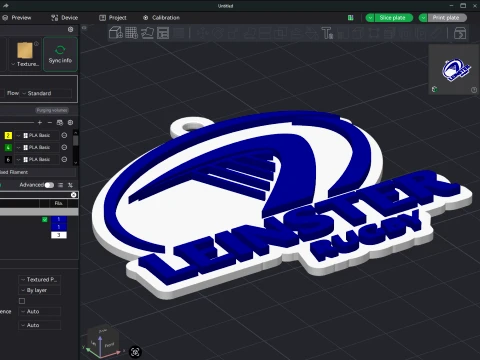
Task: Open the By layer sequence dropdown
Action: click(39, 290)
